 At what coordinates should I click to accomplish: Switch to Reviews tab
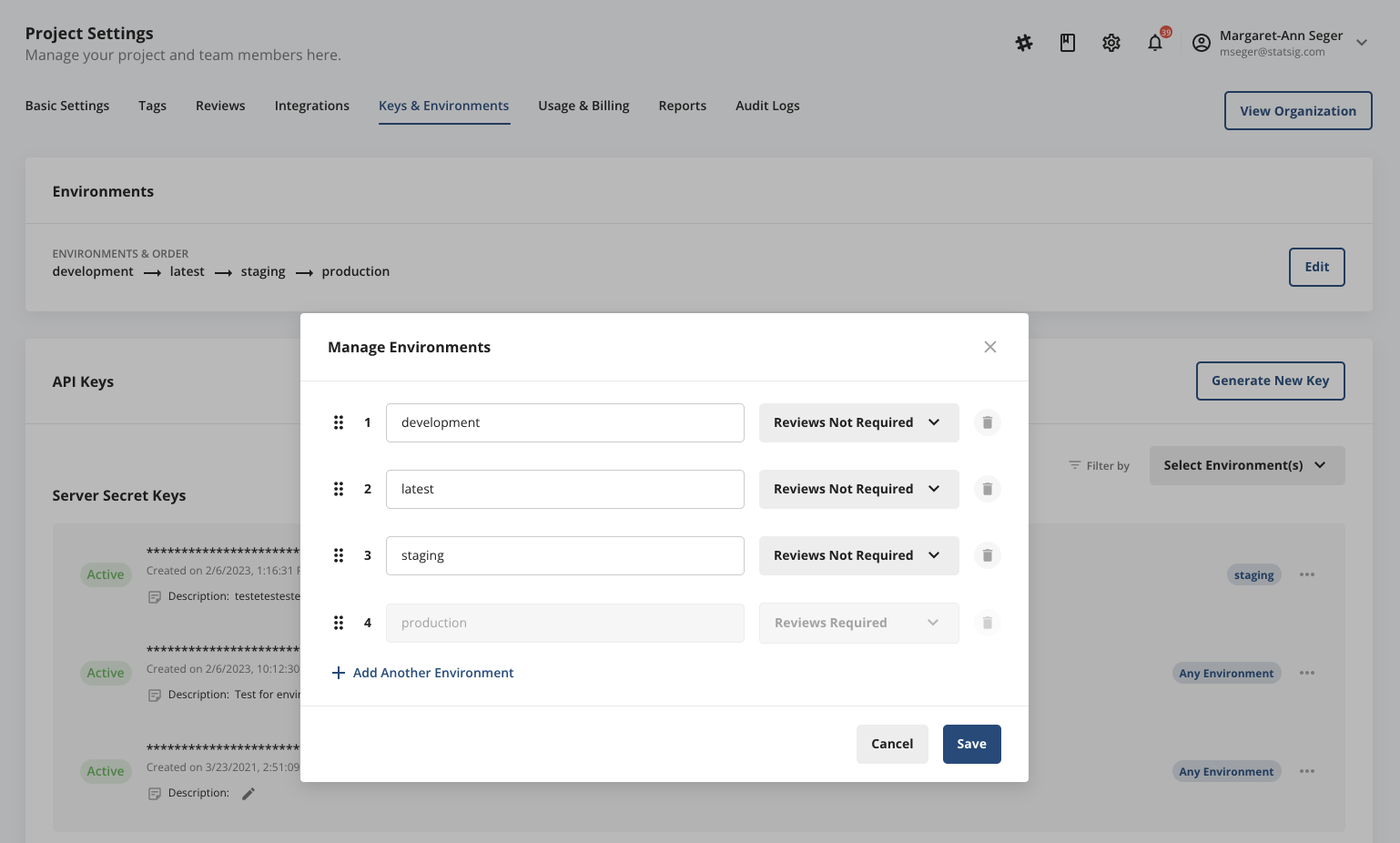(x=220, y=106)
